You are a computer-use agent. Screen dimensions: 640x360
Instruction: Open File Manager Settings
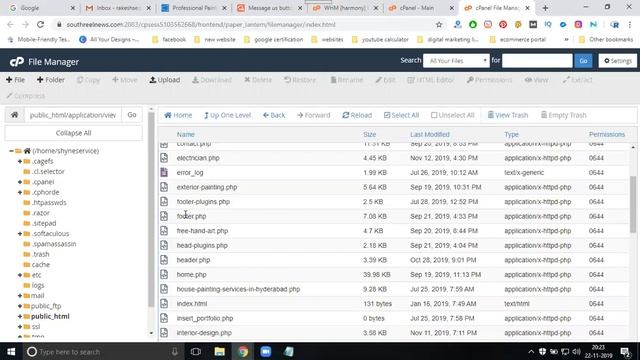618,61
